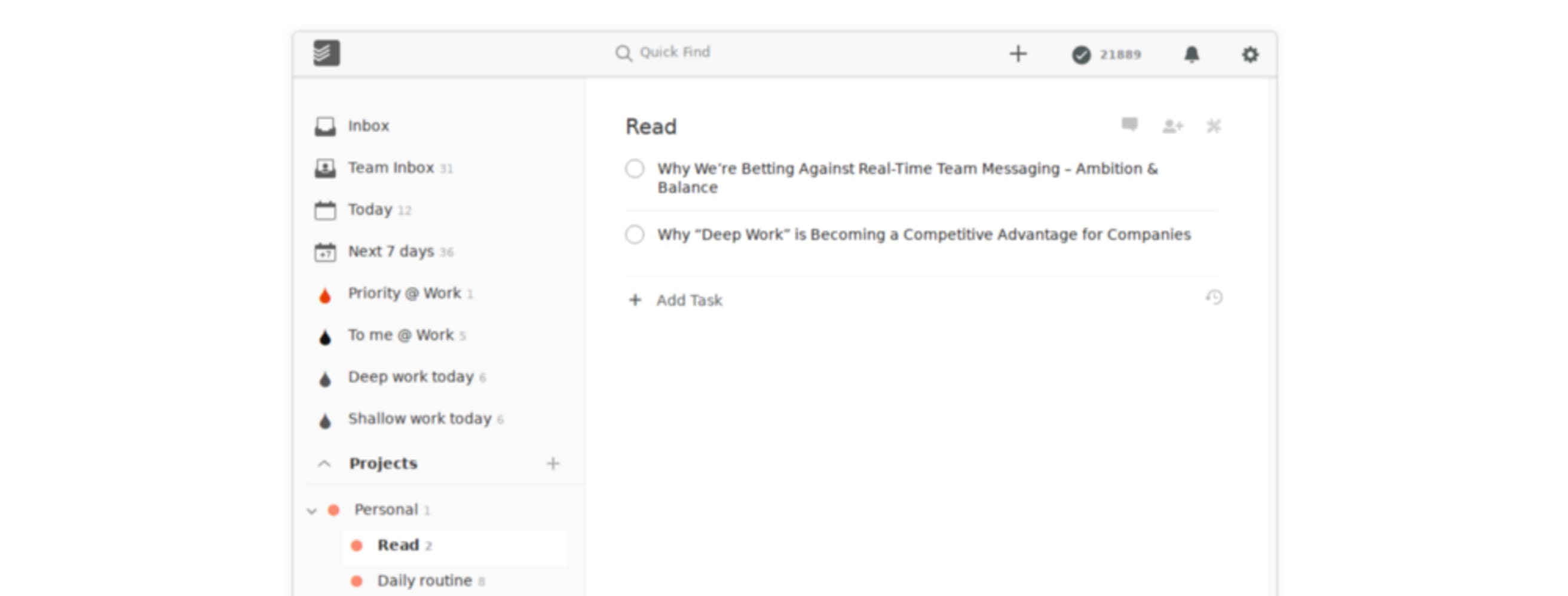The height and width of the screenshot is (596, 1568).
Task: Click the Team Inbox count 31
Action: [x=446, y=169]
